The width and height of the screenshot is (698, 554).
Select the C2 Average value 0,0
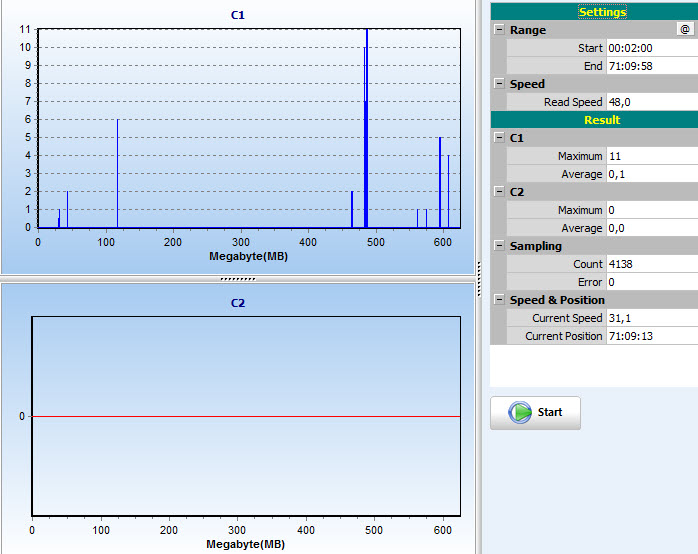pos(652,228)
